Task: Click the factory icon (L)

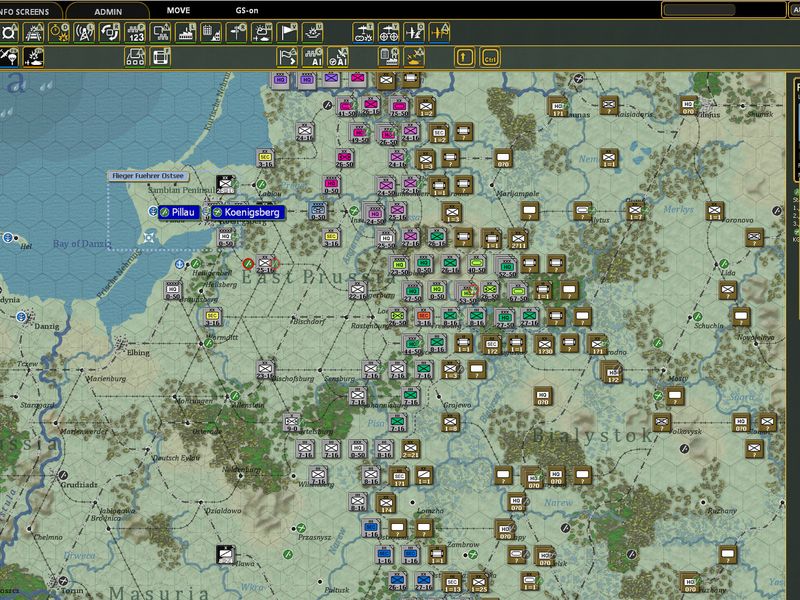Action: (x=185, y=33)
